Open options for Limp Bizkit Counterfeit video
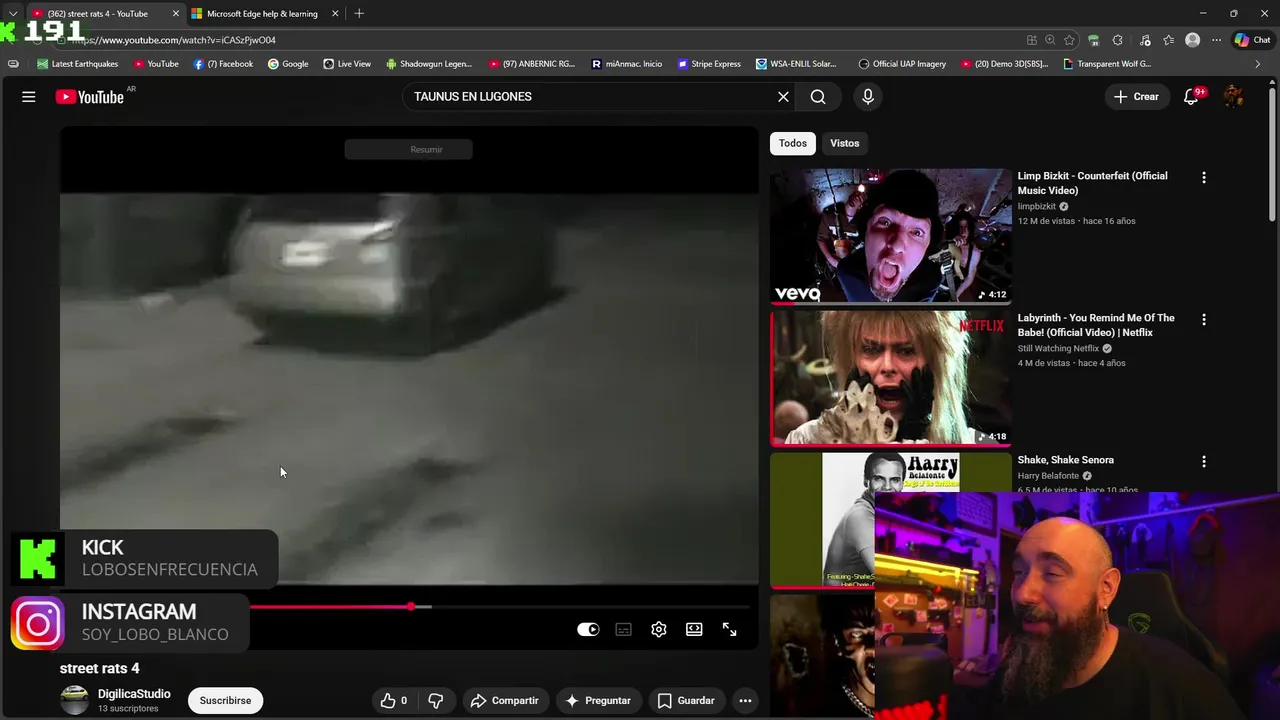This screenshot has width=1280, height=720. 1204,177
